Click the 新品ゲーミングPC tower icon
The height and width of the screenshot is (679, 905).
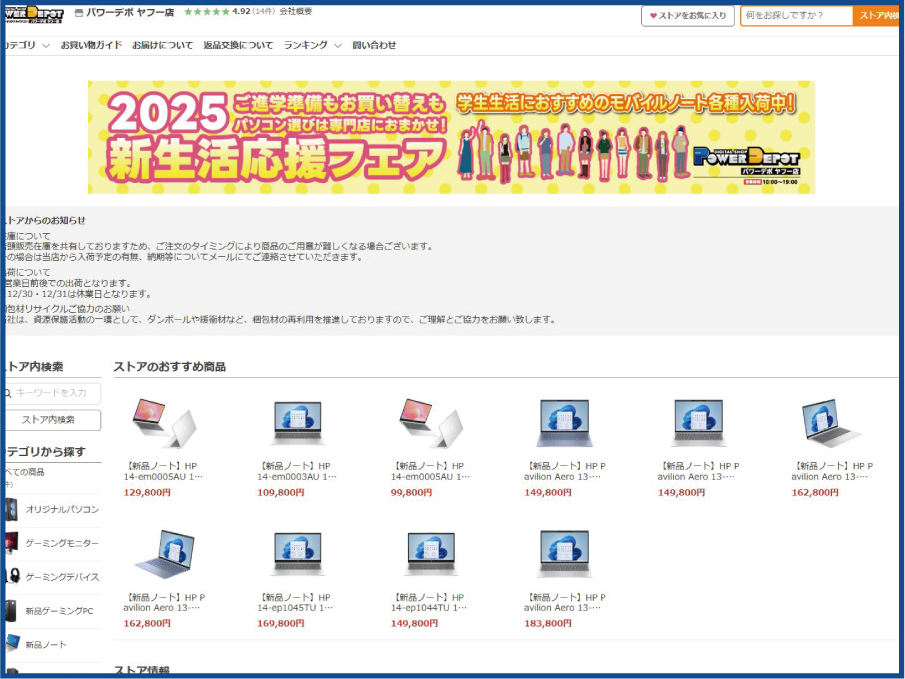coord(12,611)
